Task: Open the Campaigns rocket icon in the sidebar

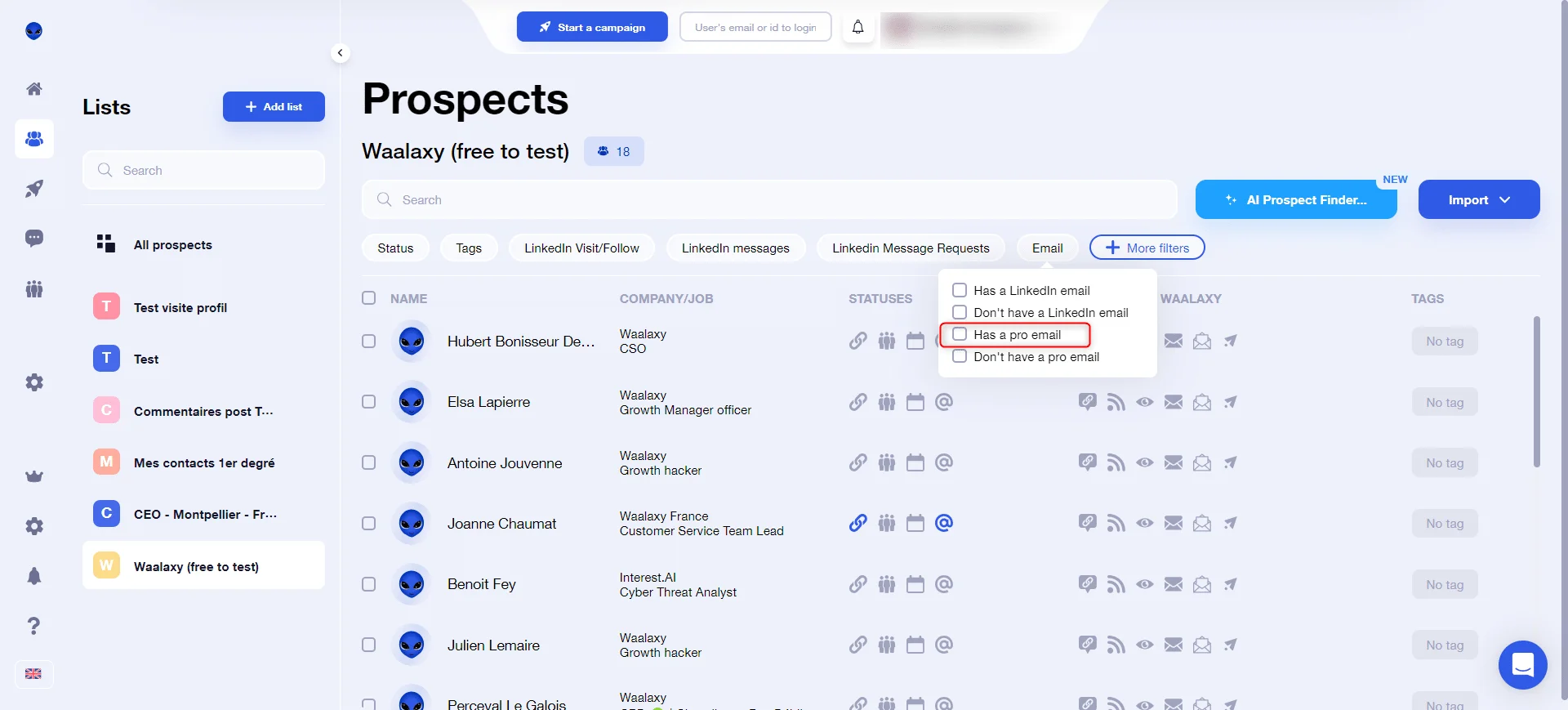Action: point(33,189)
